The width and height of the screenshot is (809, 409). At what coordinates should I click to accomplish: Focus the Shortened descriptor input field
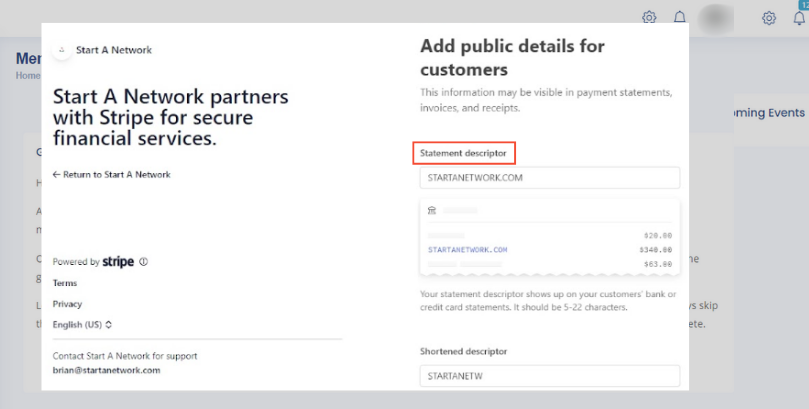(x=549, y=376)
